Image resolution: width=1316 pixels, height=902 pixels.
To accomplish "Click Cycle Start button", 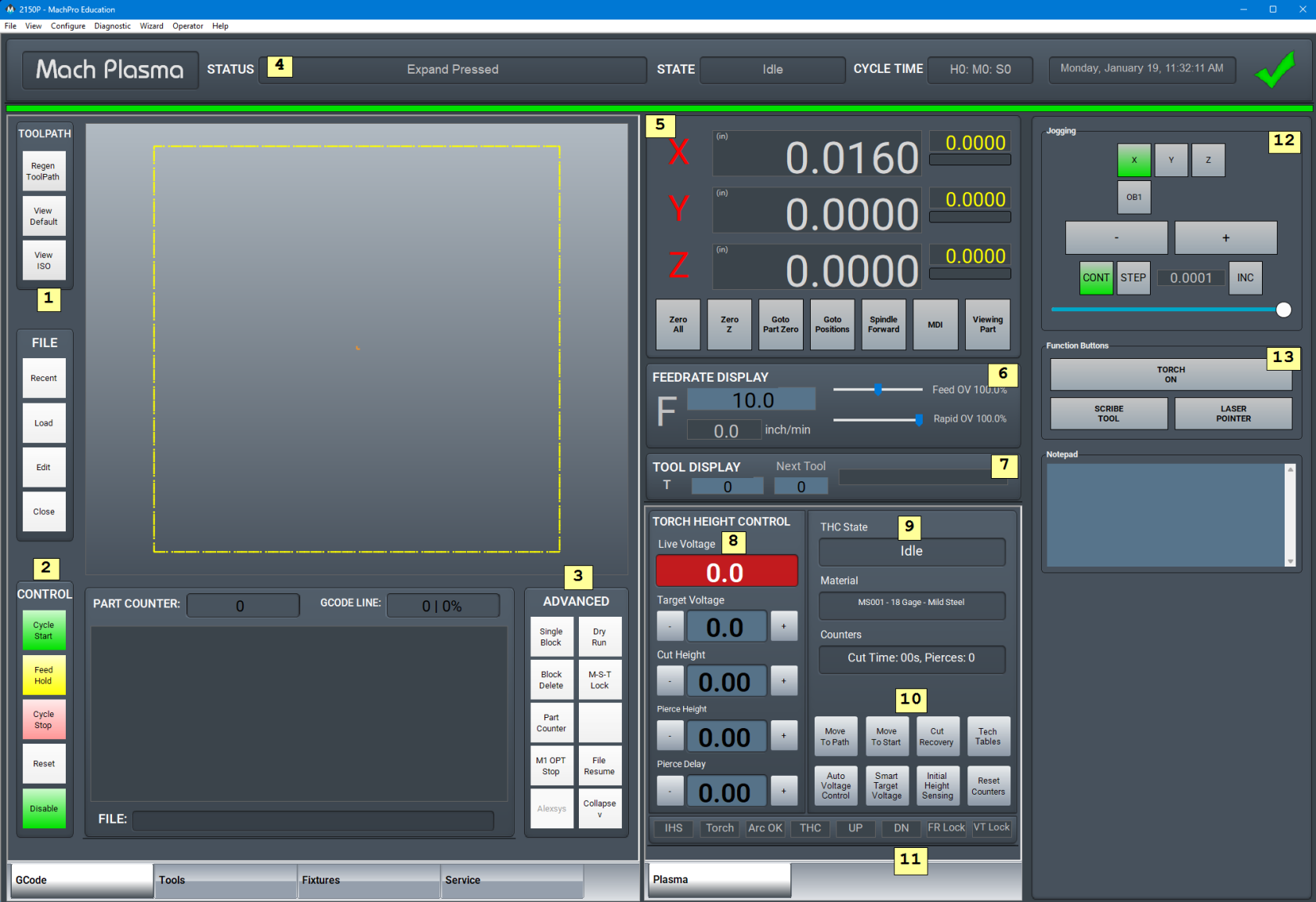I will click(44, 631).
